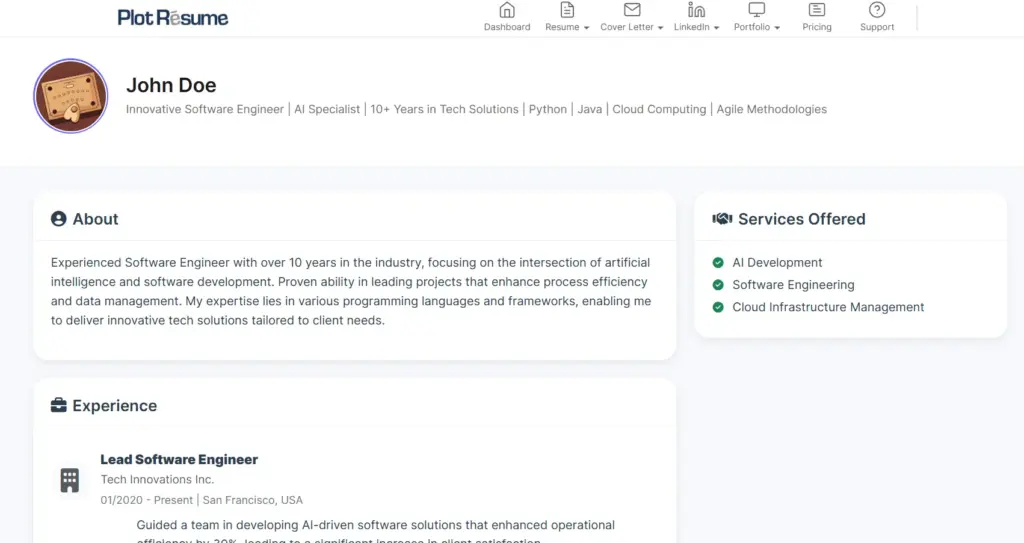The image size is (1024, 543).
Task: Click the About person icon
Action: 59,219
